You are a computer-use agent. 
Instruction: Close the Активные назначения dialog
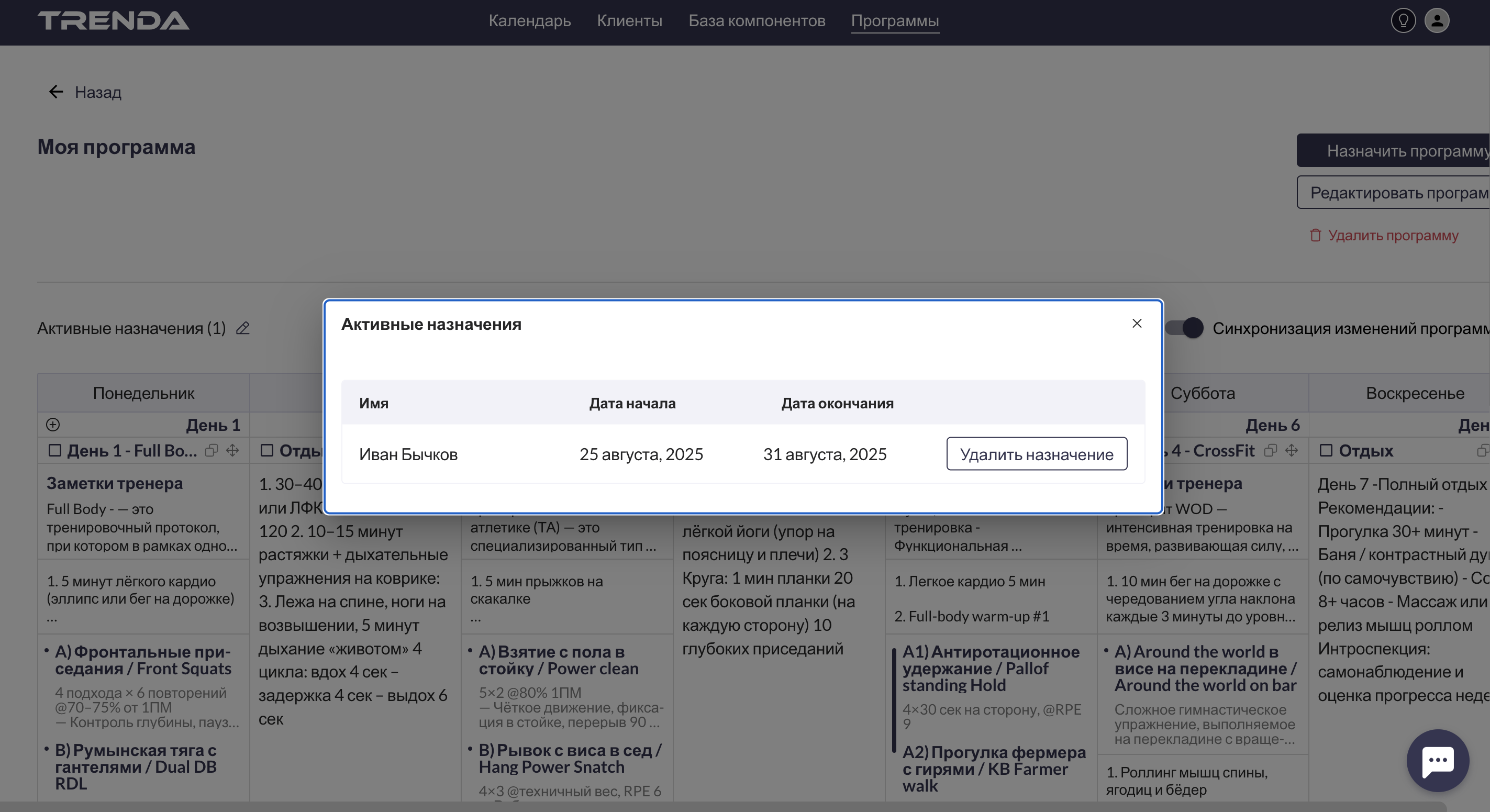point(1137,324)
